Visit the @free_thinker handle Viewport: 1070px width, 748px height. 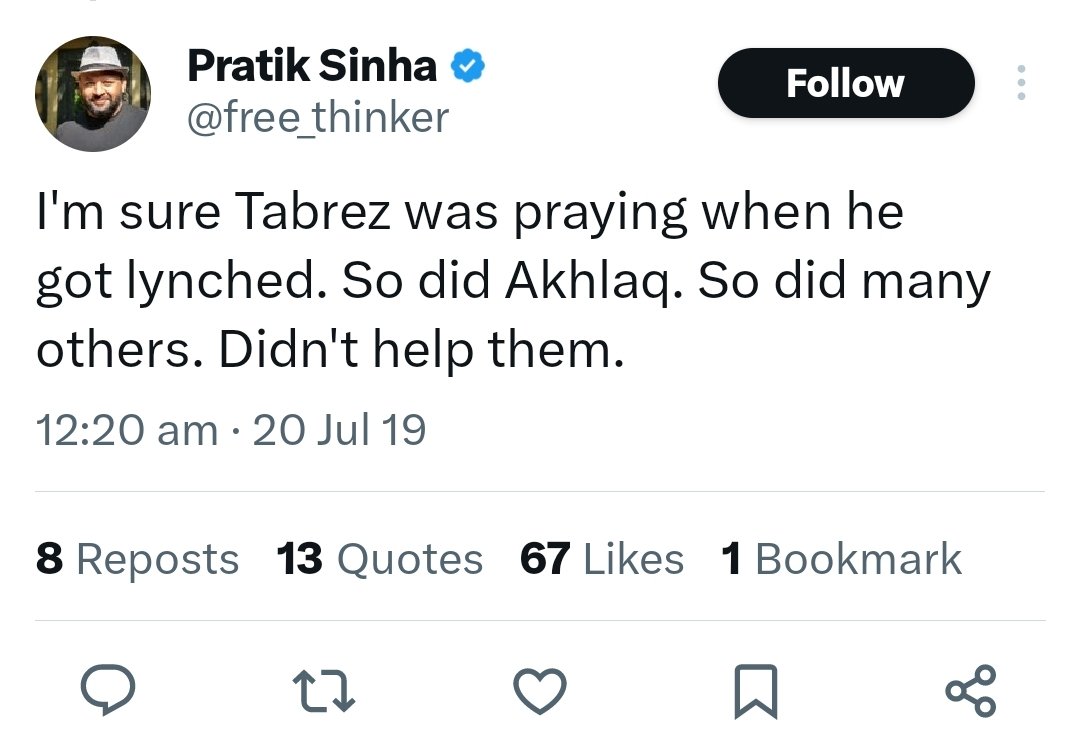pyautogui.click(x=317, y=117)
